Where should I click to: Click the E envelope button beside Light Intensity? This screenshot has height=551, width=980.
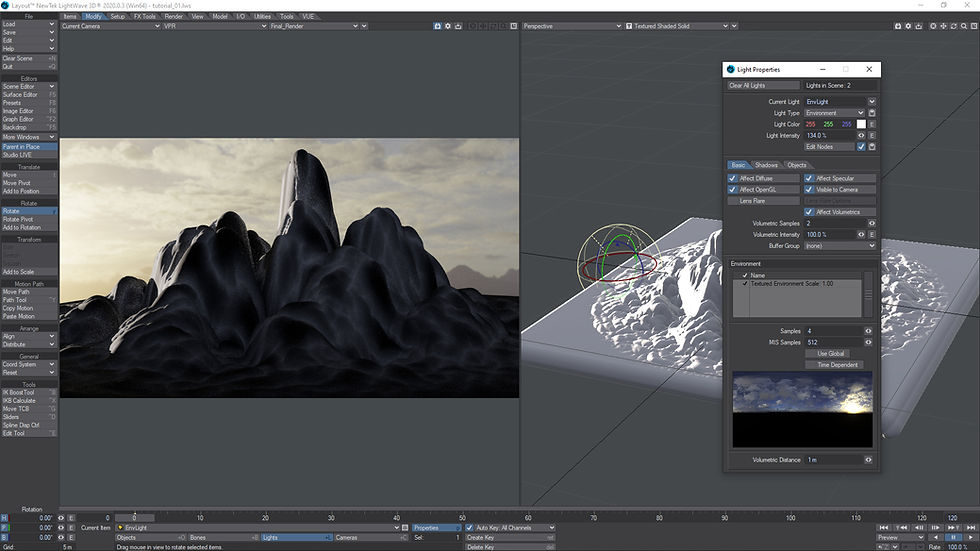[872, 135]
